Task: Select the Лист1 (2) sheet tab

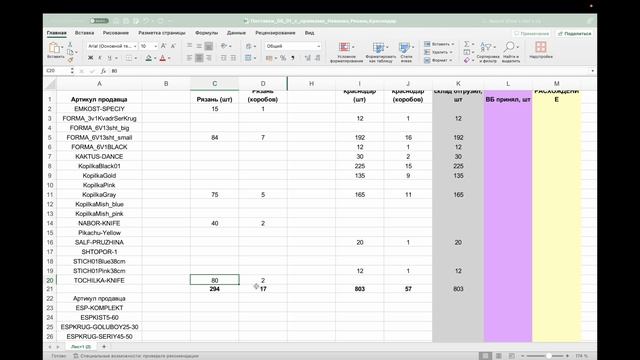Action: click(x=81, y=347)
